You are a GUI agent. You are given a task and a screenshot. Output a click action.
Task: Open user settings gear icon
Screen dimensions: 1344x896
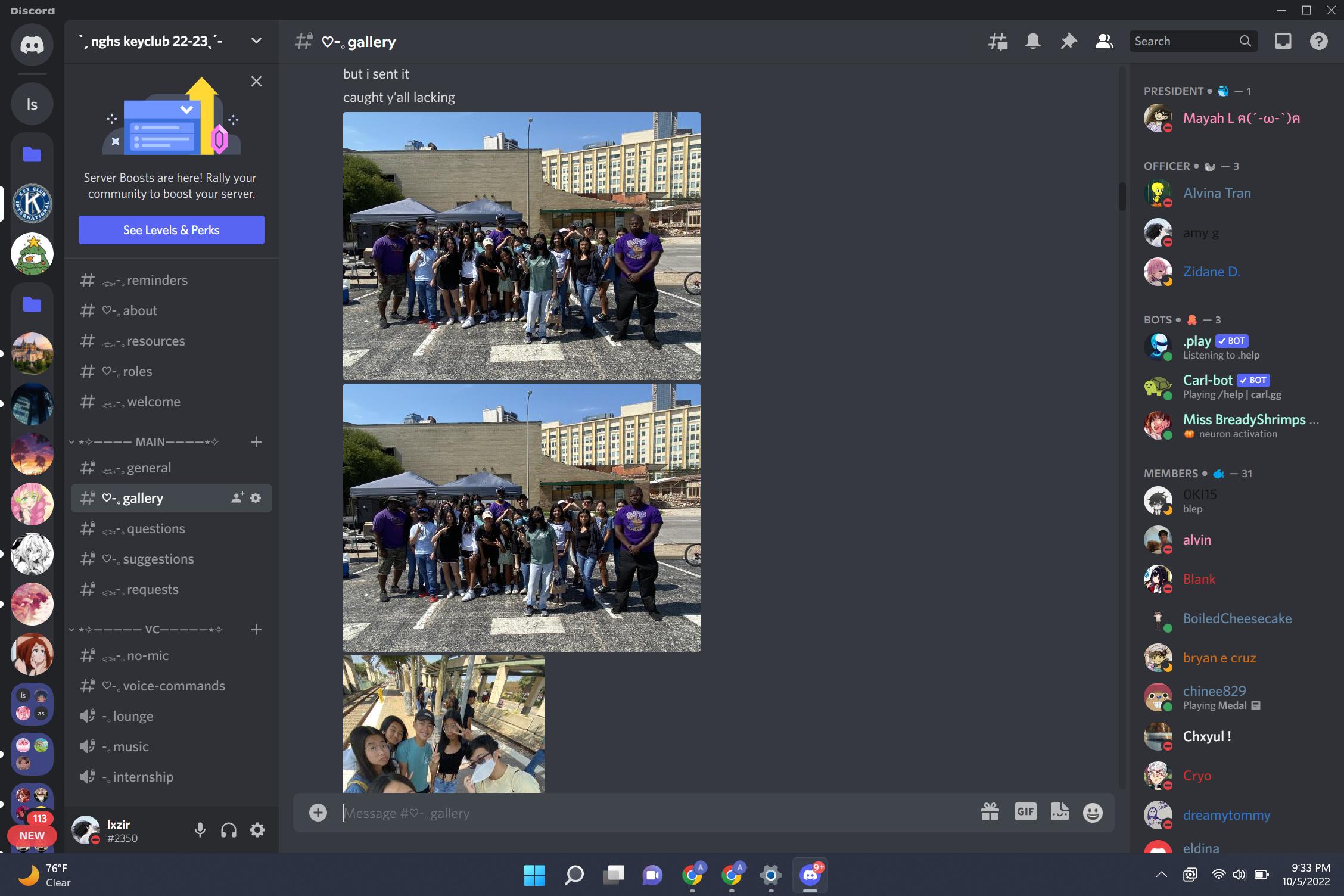257,830
